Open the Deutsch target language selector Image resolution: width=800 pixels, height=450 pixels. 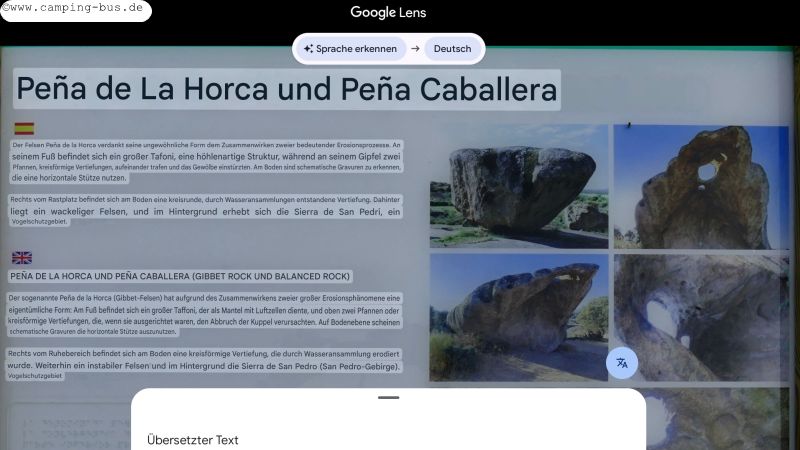452,49
